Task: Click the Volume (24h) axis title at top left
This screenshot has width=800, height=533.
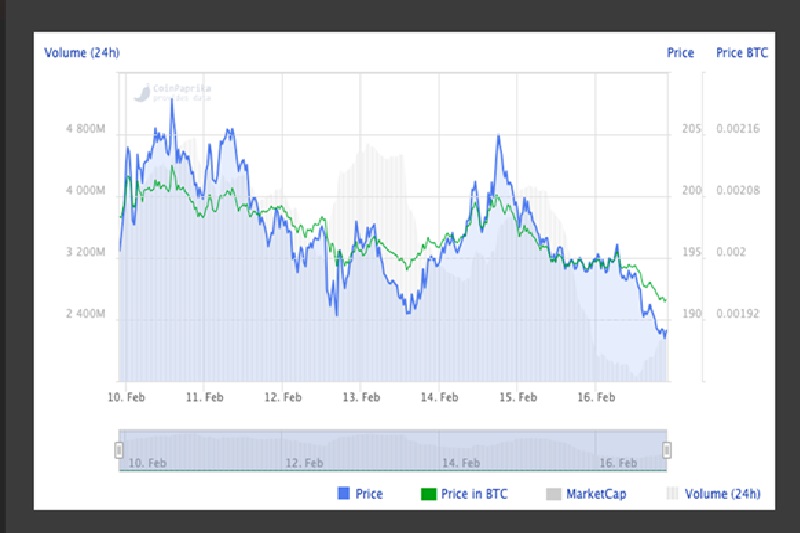Action: [82, 53]
